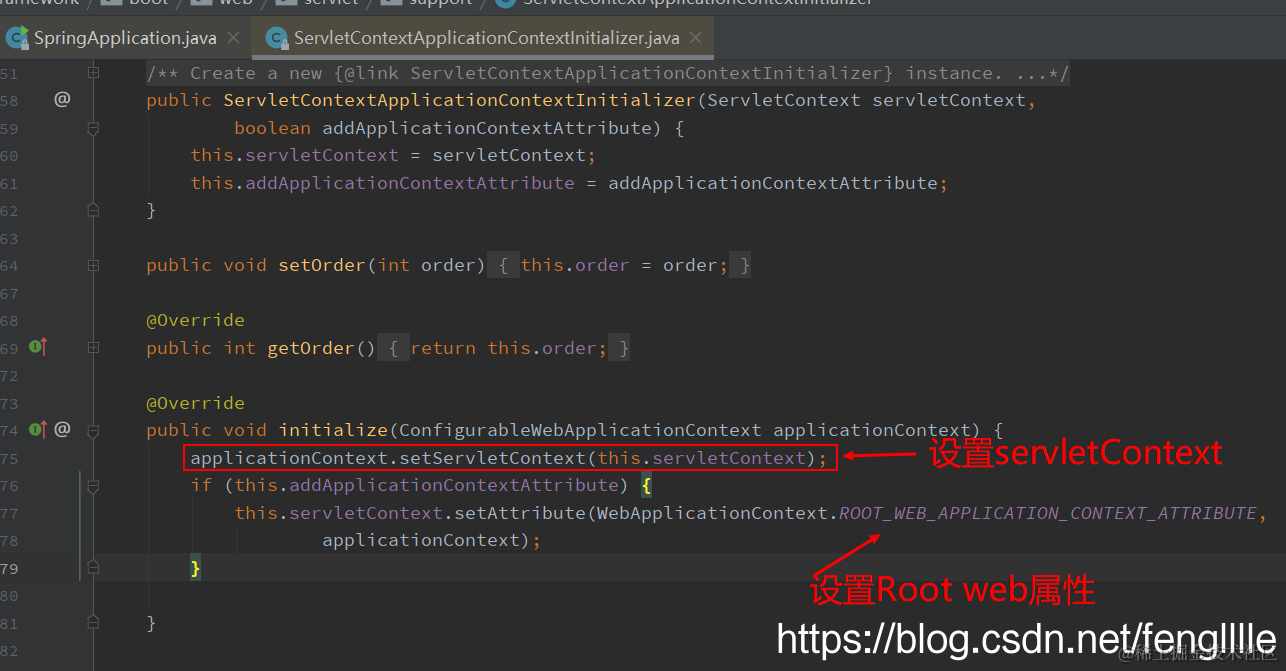Switch to the SpringApplication.java tab
The image size is (1286, 671).
(x=125, y=38)
